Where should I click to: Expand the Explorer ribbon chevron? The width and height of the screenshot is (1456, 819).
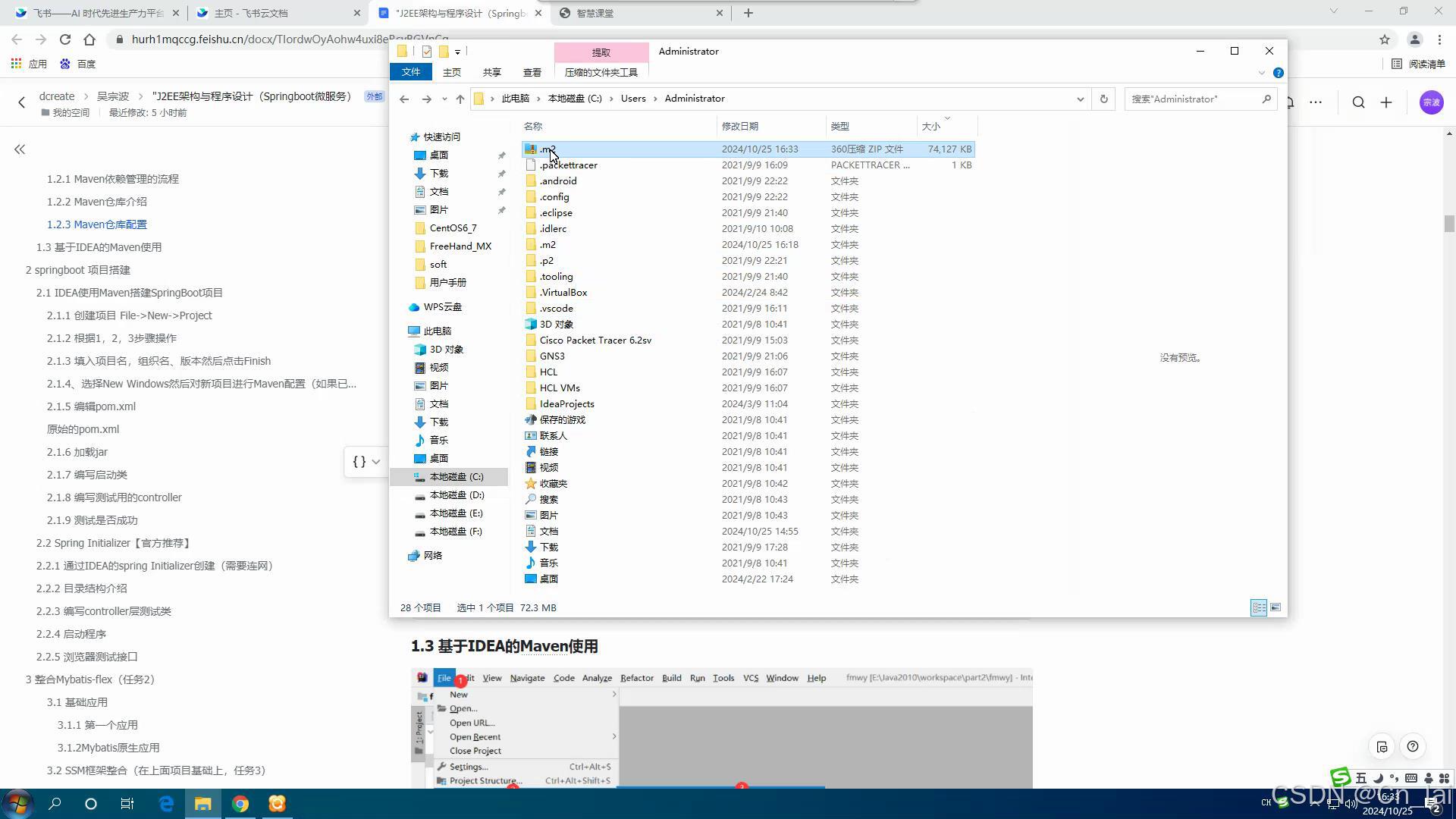tap(1262, 73)
